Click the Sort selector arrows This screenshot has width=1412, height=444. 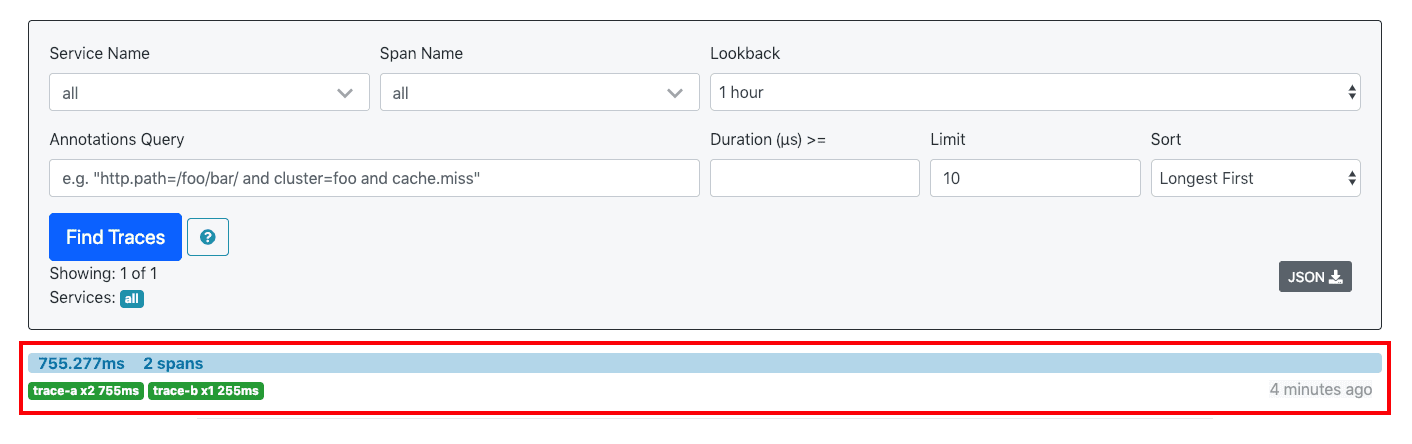tap(1353, 178)
